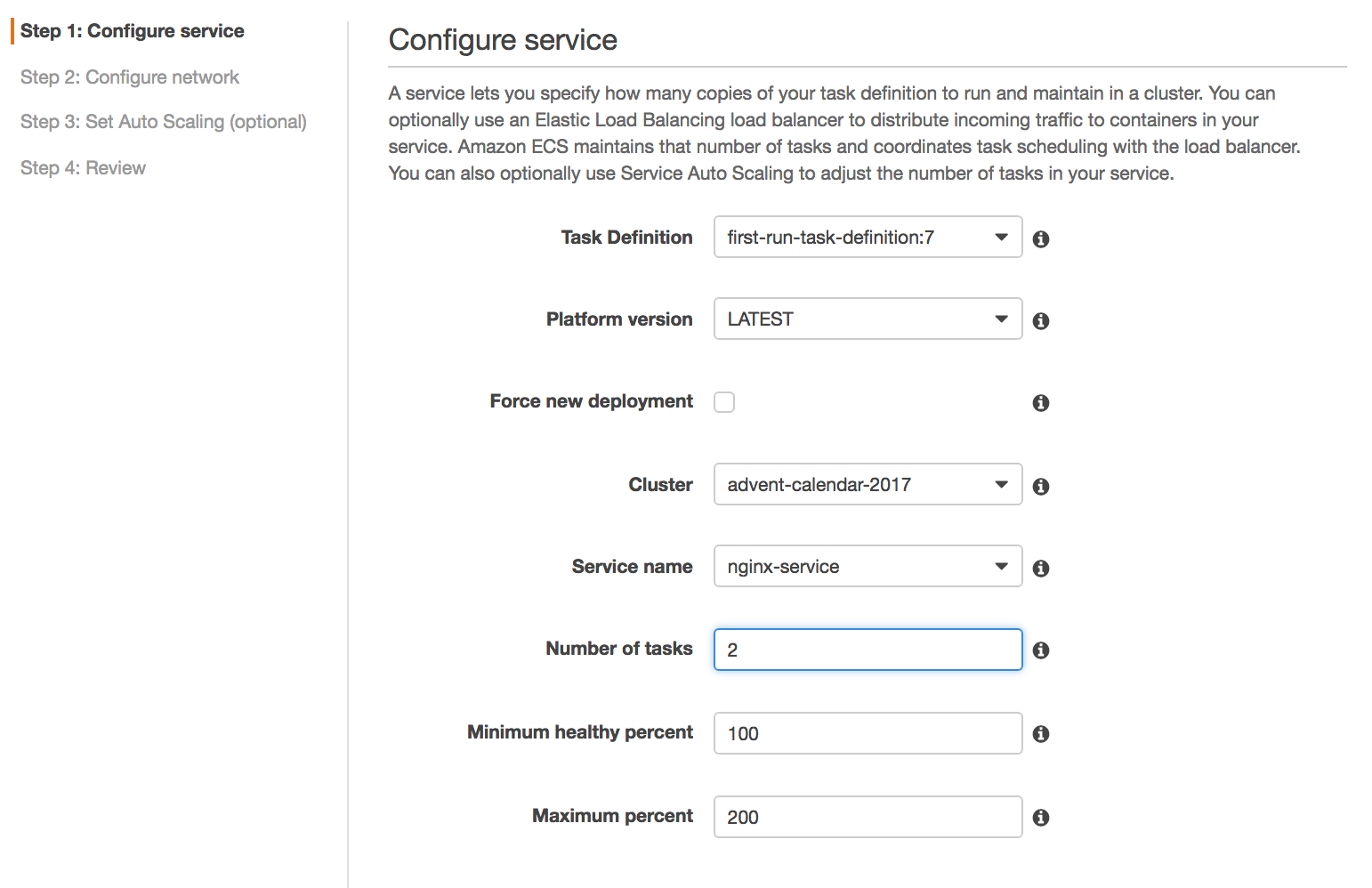Open Step 4: Review
The width and height of the screenshot is (1372, 888).
[84, 168]
